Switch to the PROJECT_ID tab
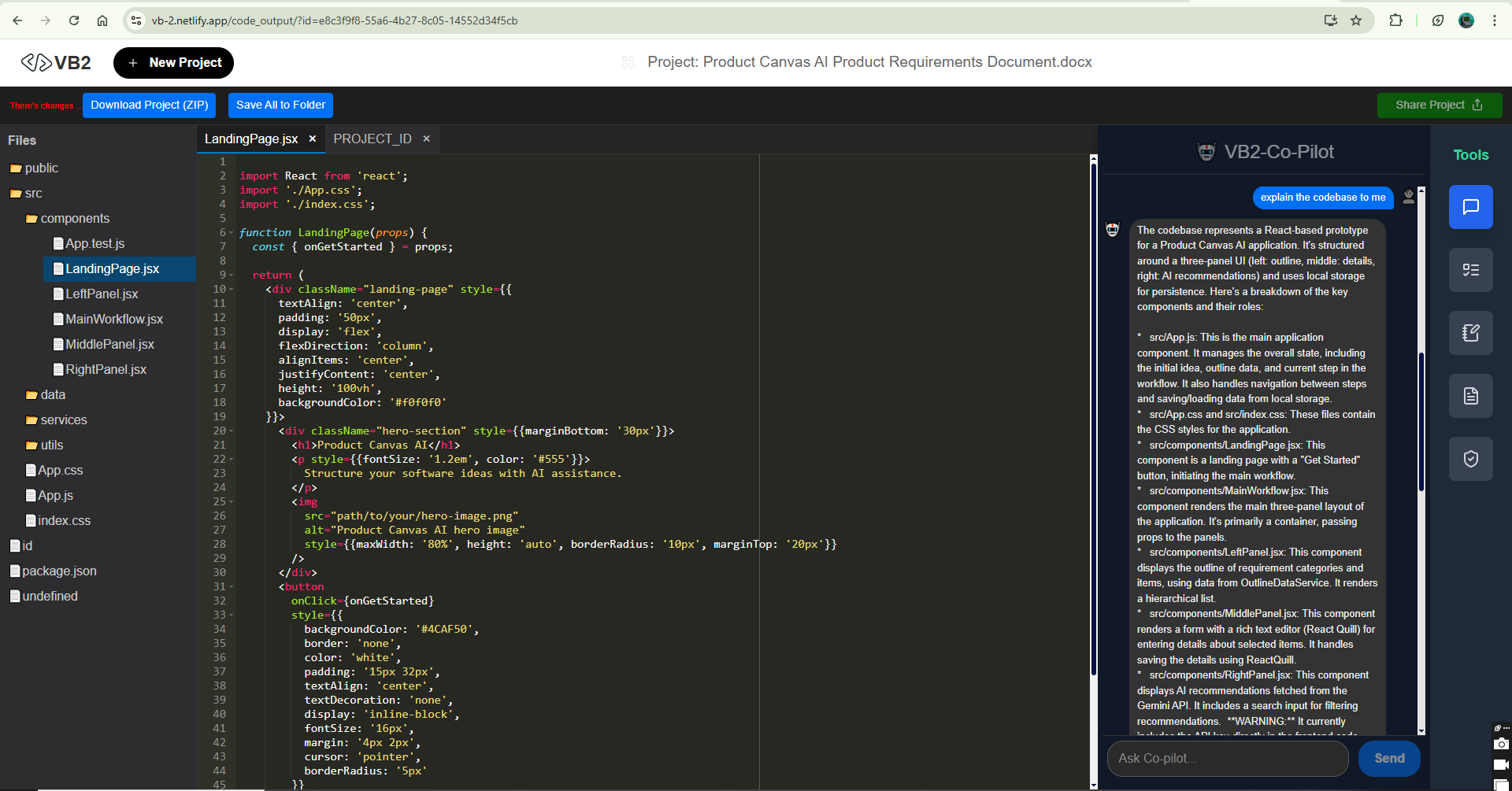Viewport: 1512px width, 791px height. point(372,139)
